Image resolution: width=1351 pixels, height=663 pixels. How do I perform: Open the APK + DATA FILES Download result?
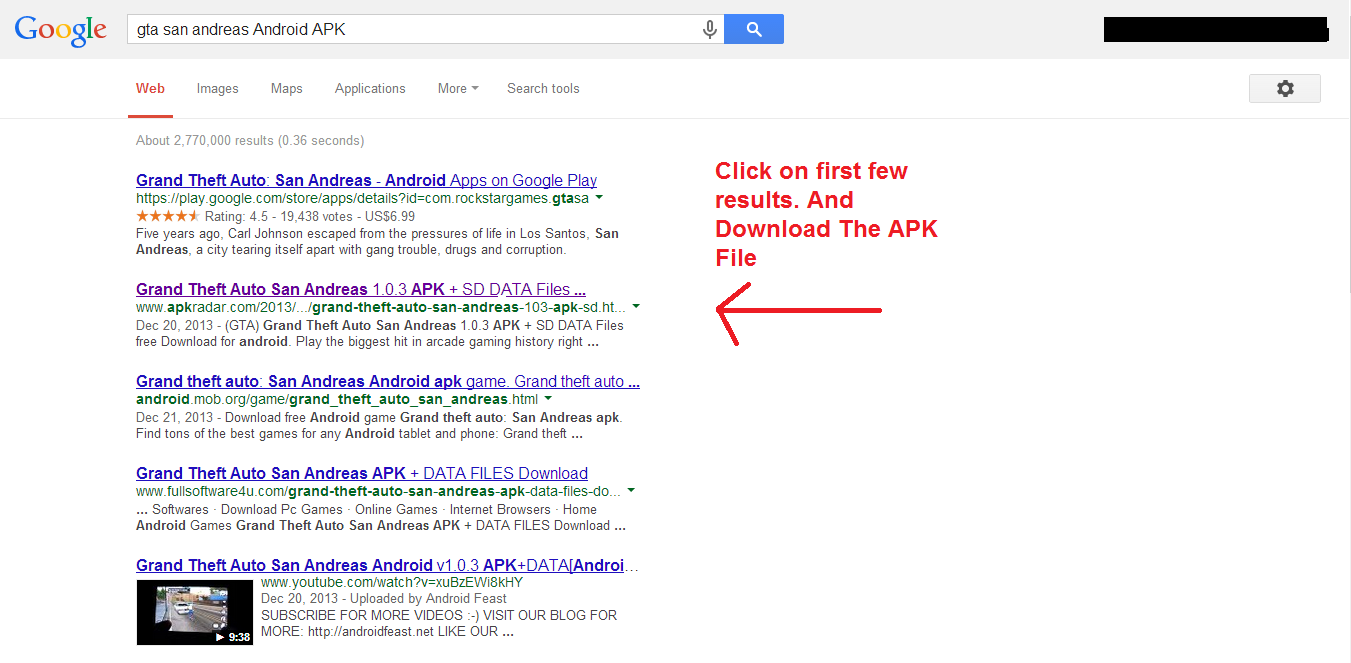point(362,474)
